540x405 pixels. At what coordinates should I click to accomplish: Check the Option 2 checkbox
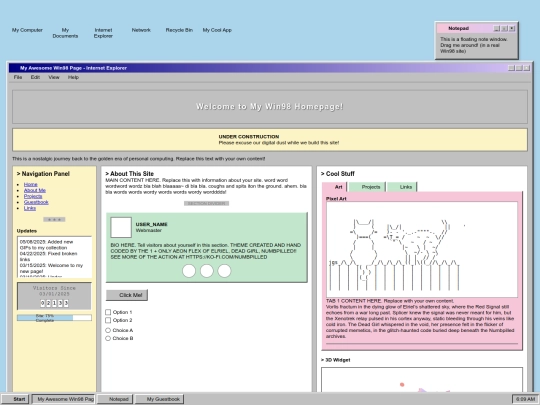point(108,320)
